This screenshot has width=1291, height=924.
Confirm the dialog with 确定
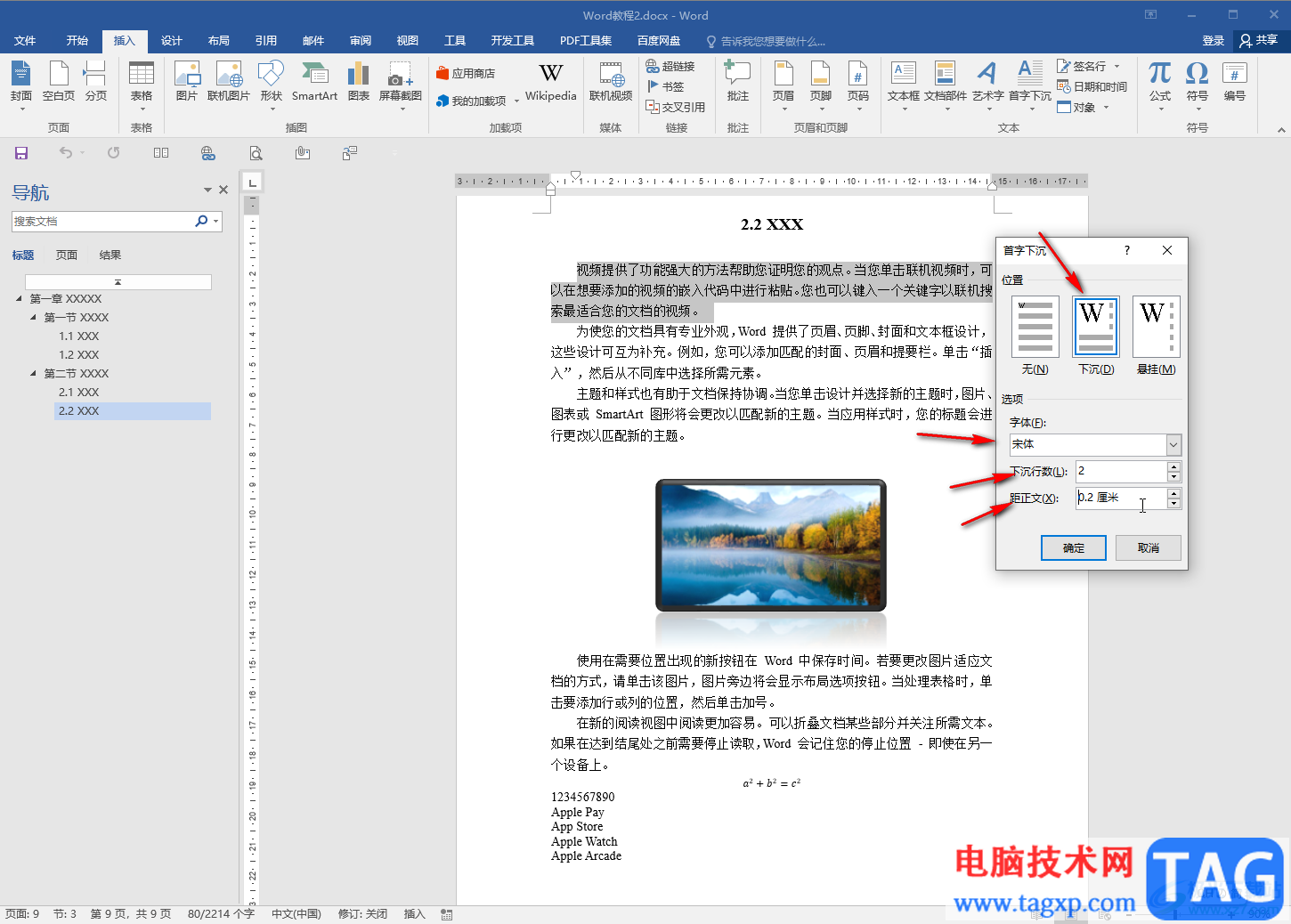1073,548
